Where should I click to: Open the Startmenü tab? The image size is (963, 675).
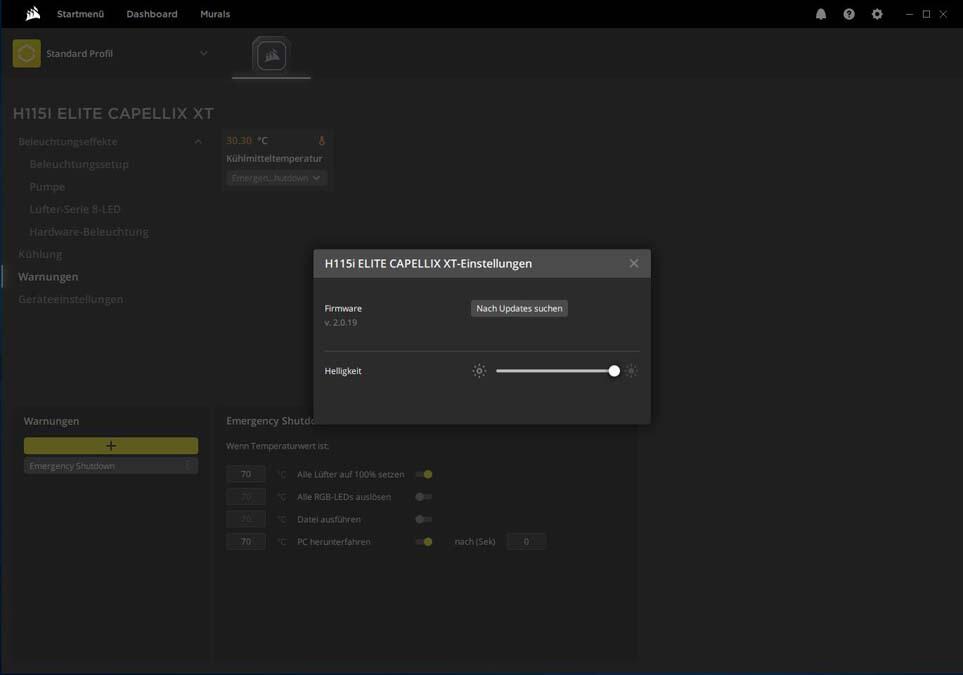pyautogui.click(x=80, y=14)
